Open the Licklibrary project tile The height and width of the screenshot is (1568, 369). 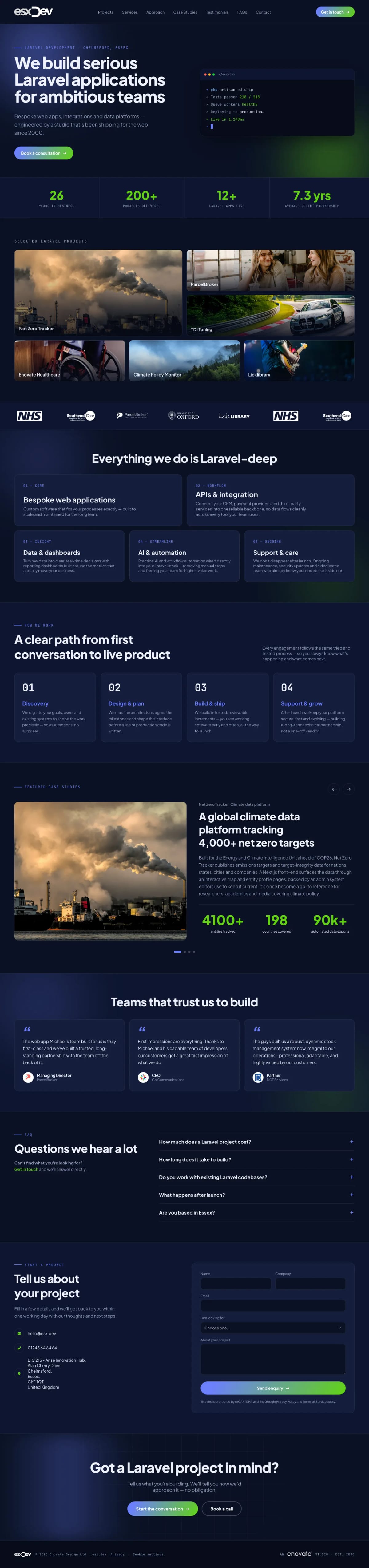(x=299, y=360)
